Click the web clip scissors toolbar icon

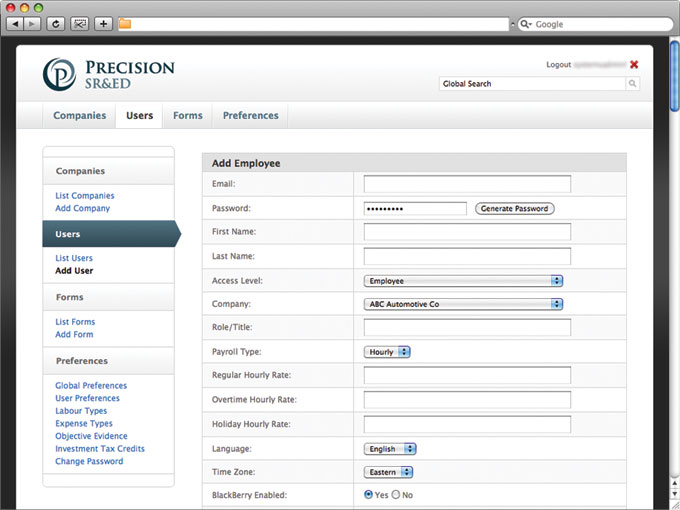coord(79,24)
